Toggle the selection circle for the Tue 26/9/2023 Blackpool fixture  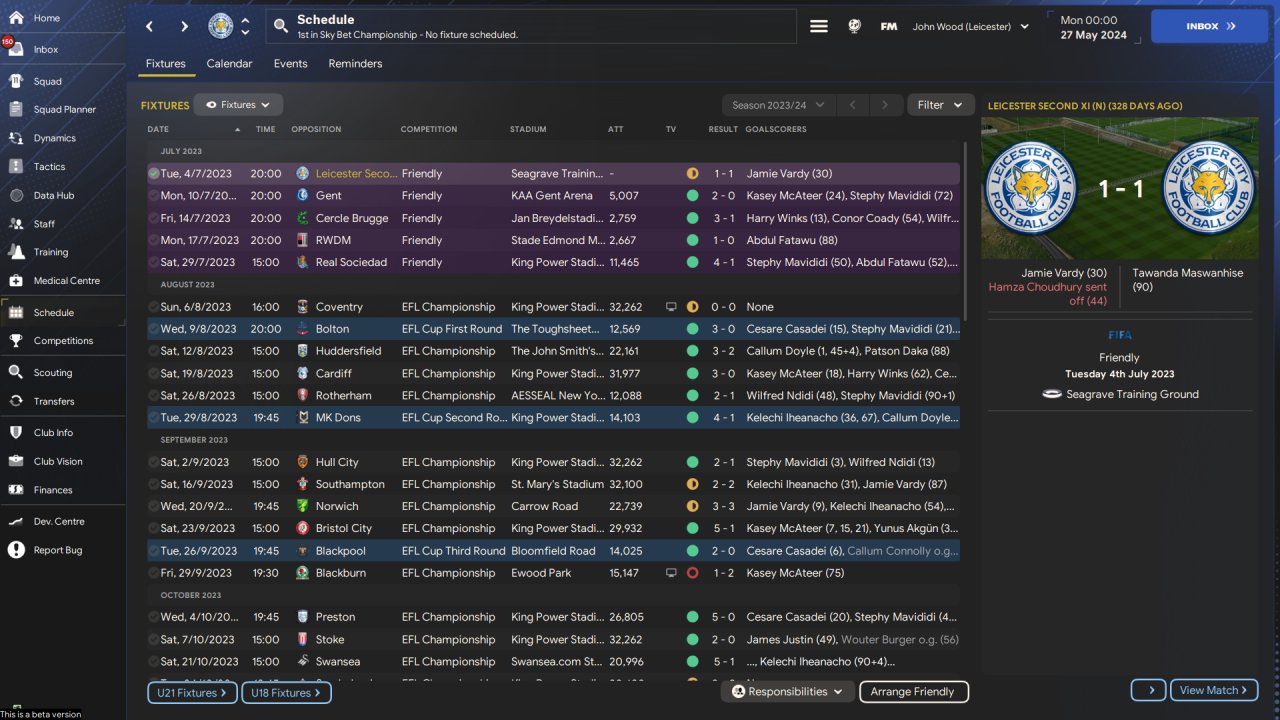pyautogui.click(x=153, y=551)
